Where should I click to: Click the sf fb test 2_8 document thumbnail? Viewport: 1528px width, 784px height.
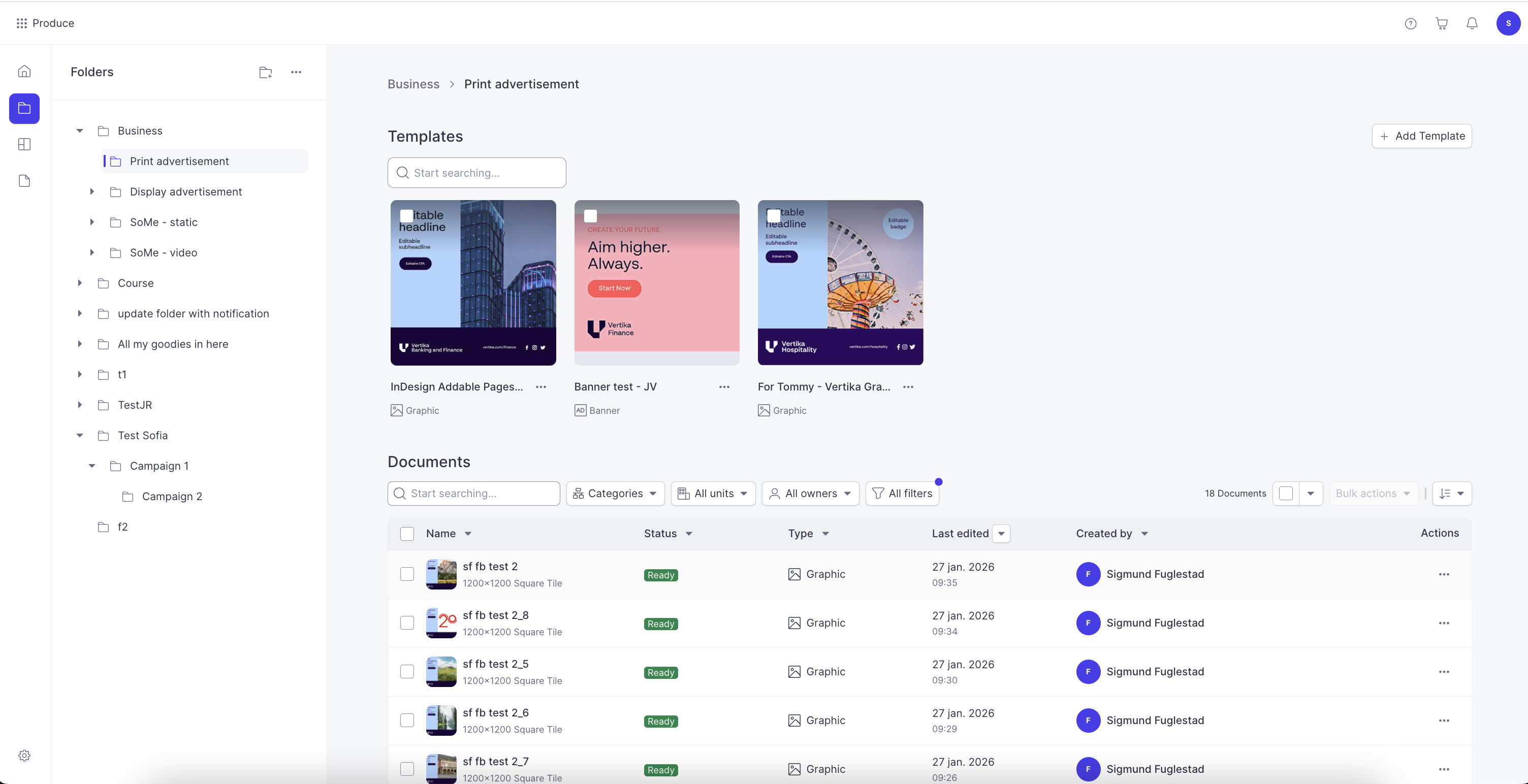click(x=441, y=623)
